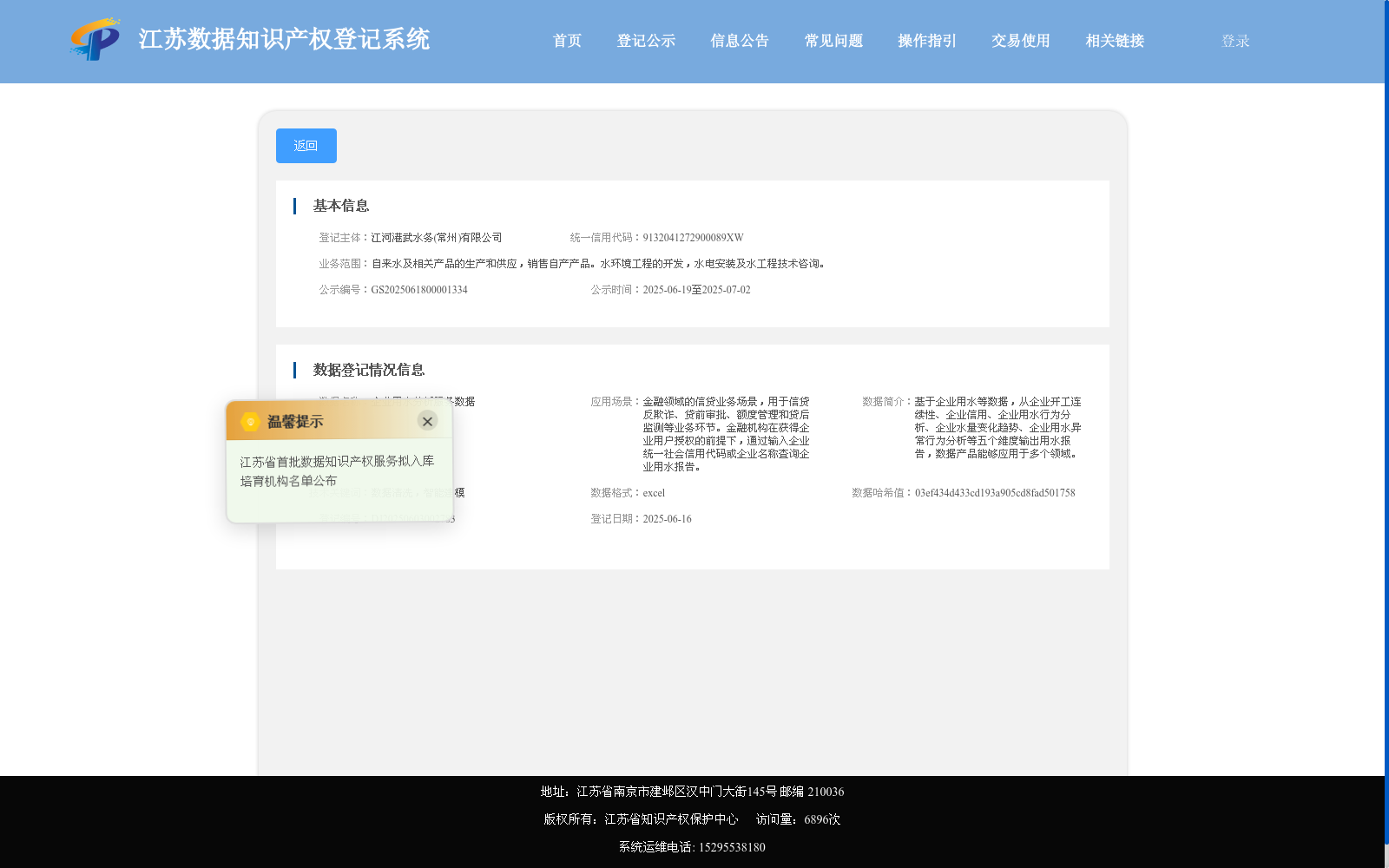This screenshot has width=1389, height=868.
Task: Select credit code 9132041272900089XW
Action: click(x=693, y=238)
